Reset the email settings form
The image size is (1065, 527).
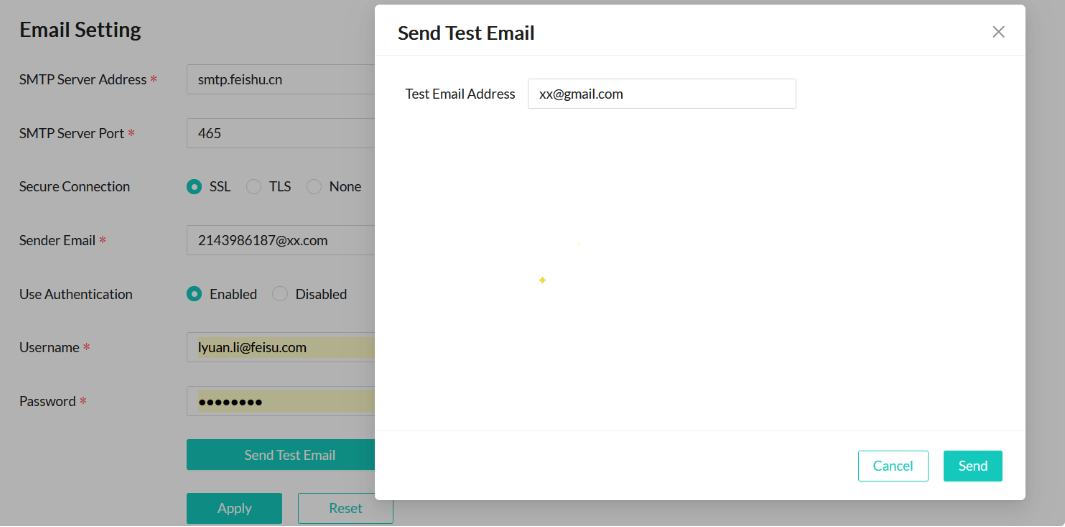point(345,508)
